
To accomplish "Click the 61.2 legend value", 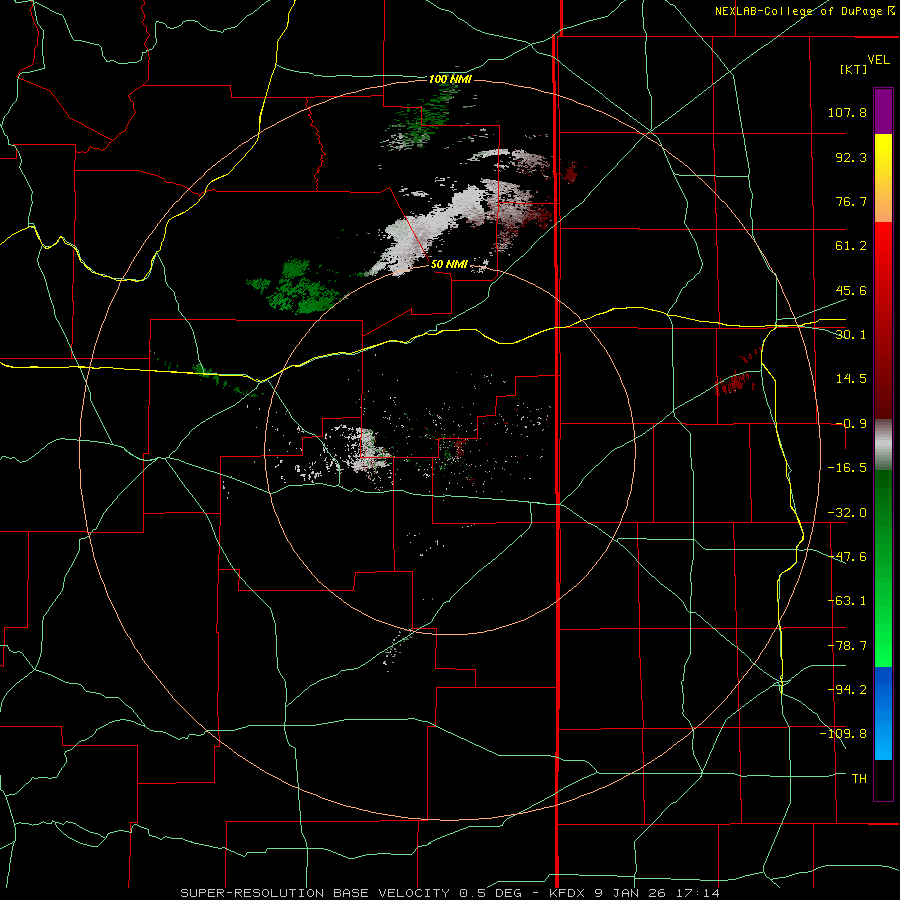I will pos(851,246).
